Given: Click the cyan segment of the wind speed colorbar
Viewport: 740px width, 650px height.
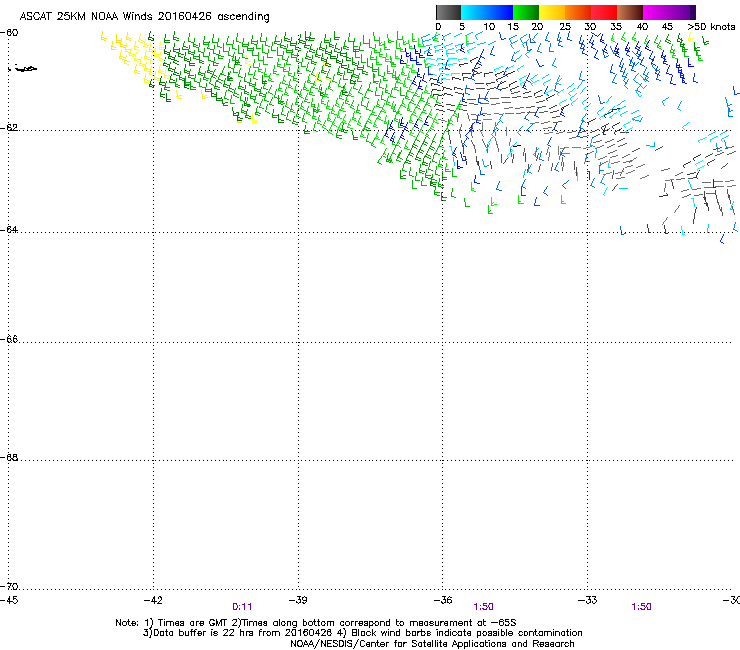Looking at the screenshot, I should (474, 12).
